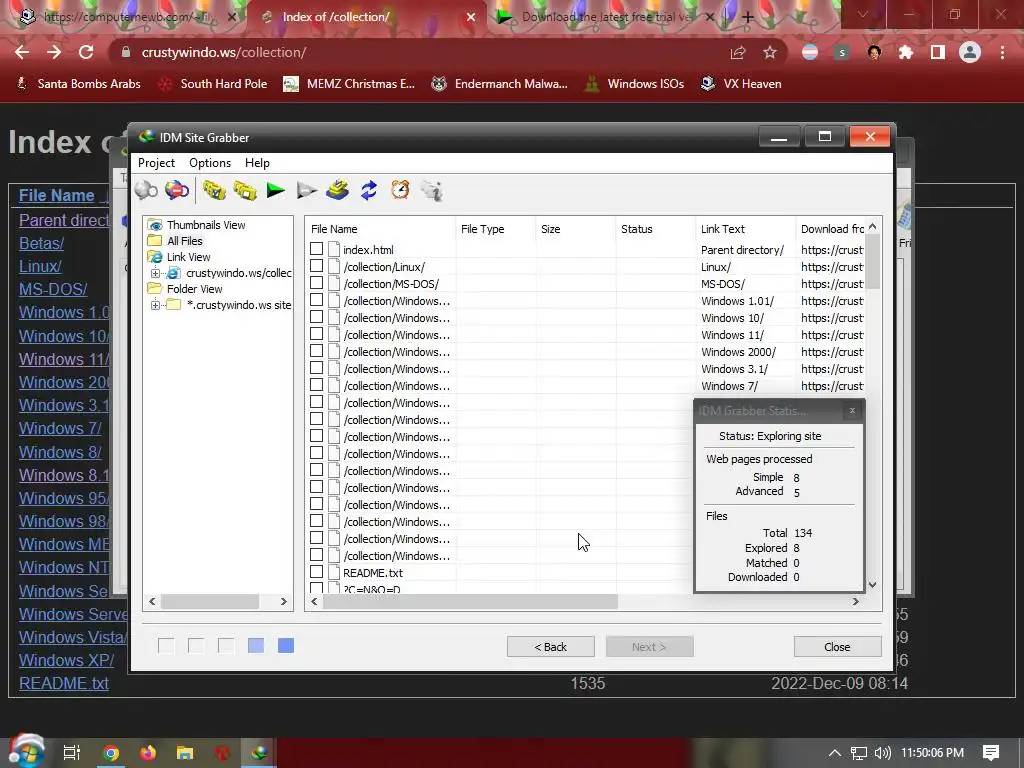
Task: Check the Windows 2000/ row checkbox
Action: coord(317,351)
